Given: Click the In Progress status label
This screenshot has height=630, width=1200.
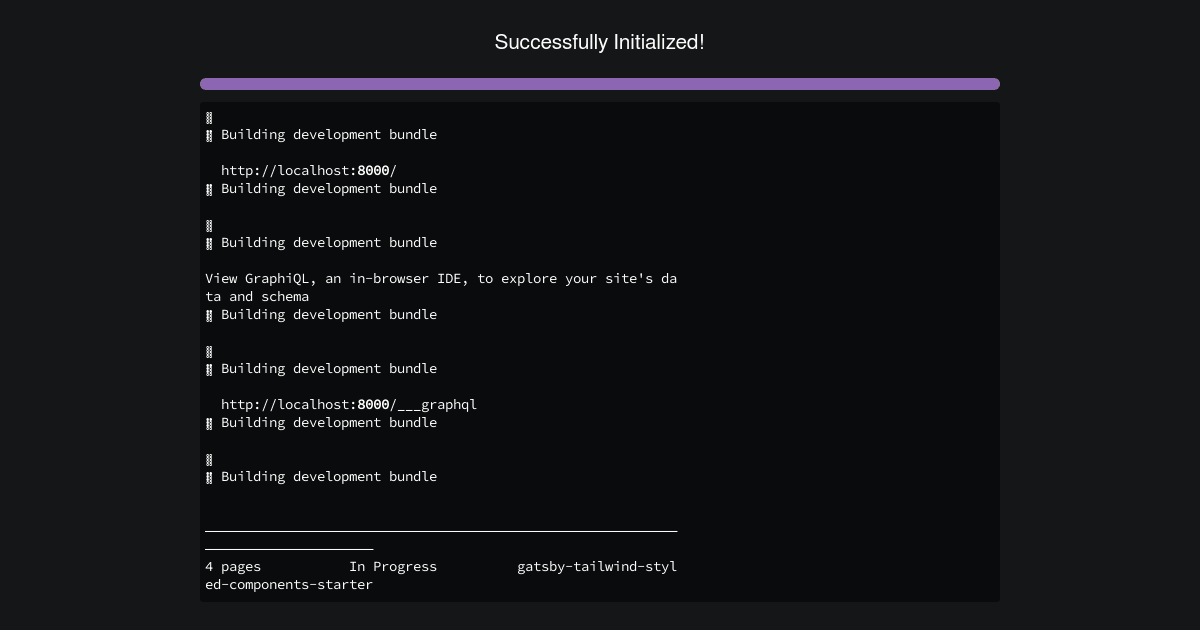Looking at the screenshot, I should (393, 567).
